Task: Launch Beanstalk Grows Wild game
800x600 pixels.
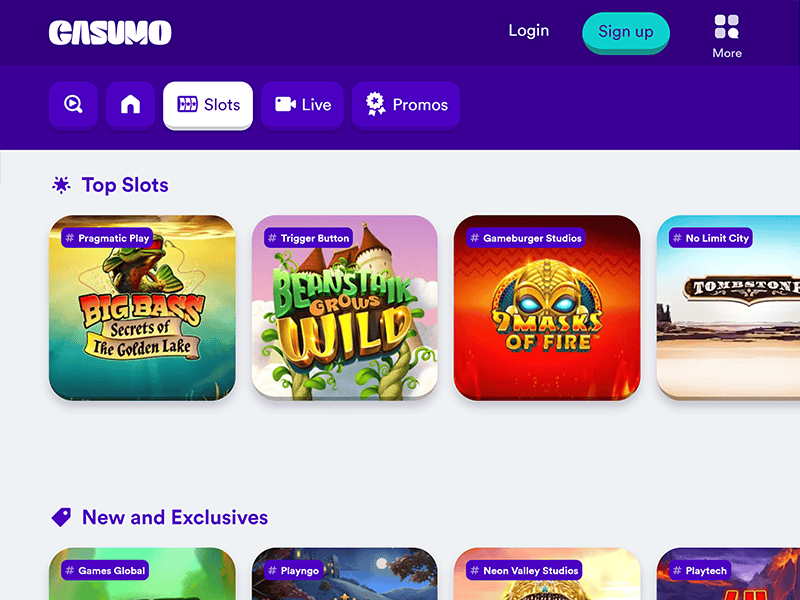Action: (345, 308)
